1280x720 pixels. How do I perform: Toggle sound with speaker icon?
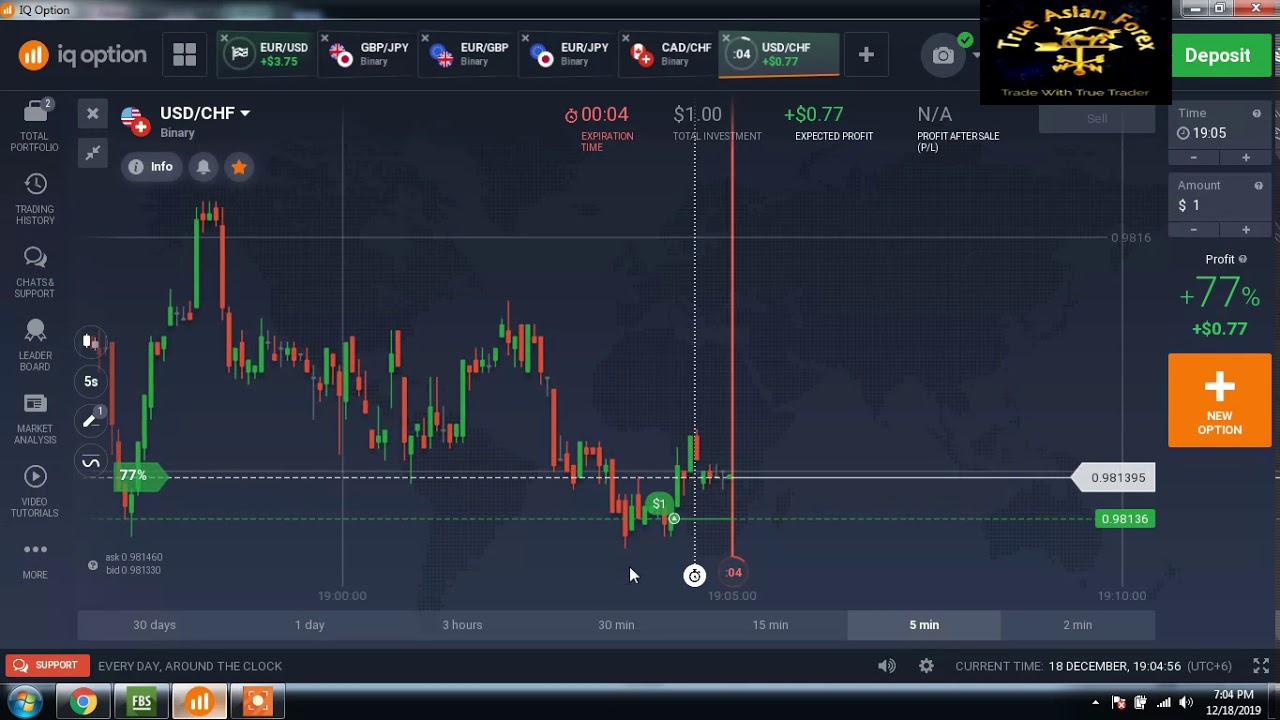tap(887, 666)
